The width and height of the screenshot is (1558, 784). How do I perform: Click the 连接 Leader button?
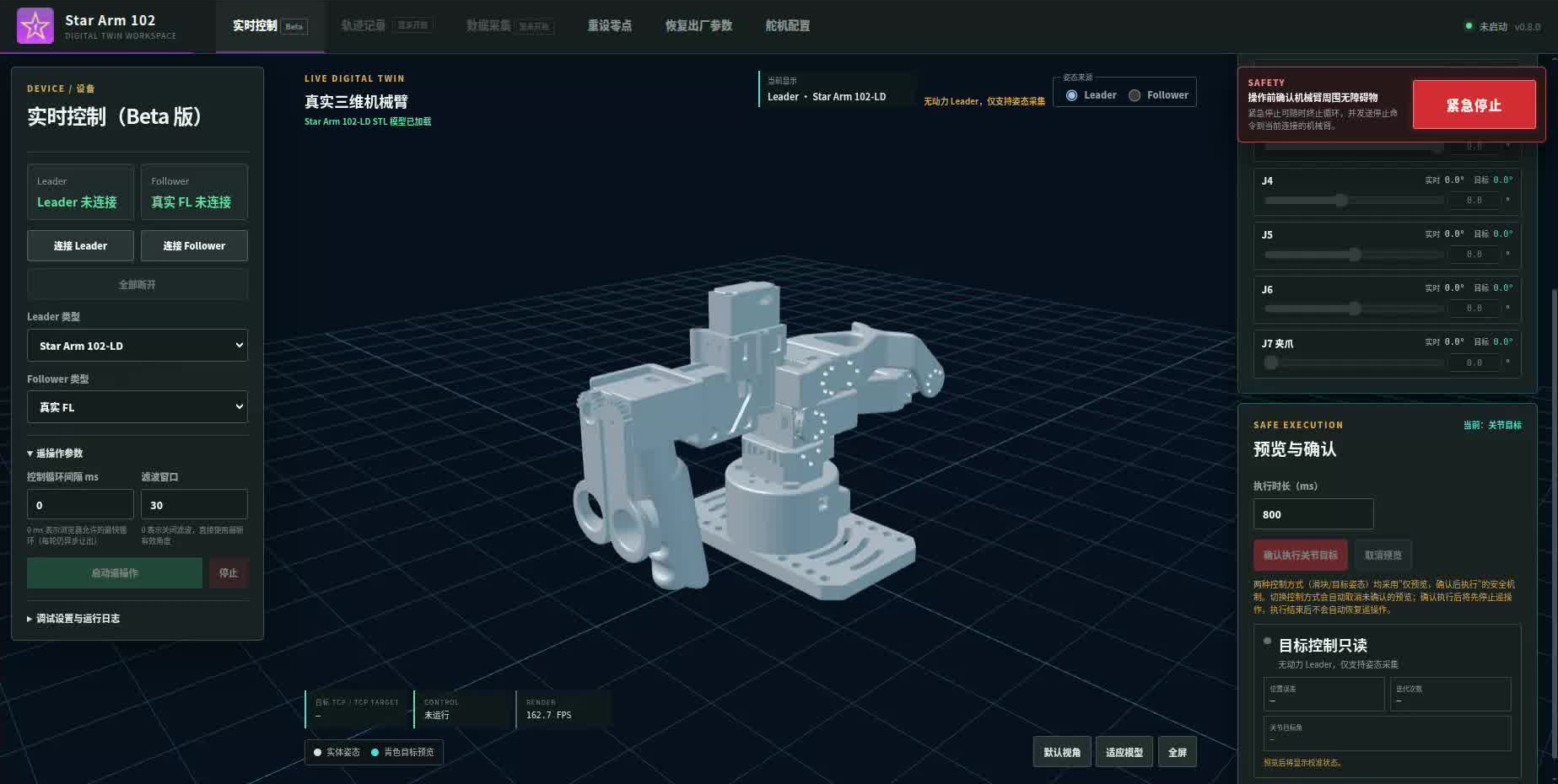(x=80, y=246)
